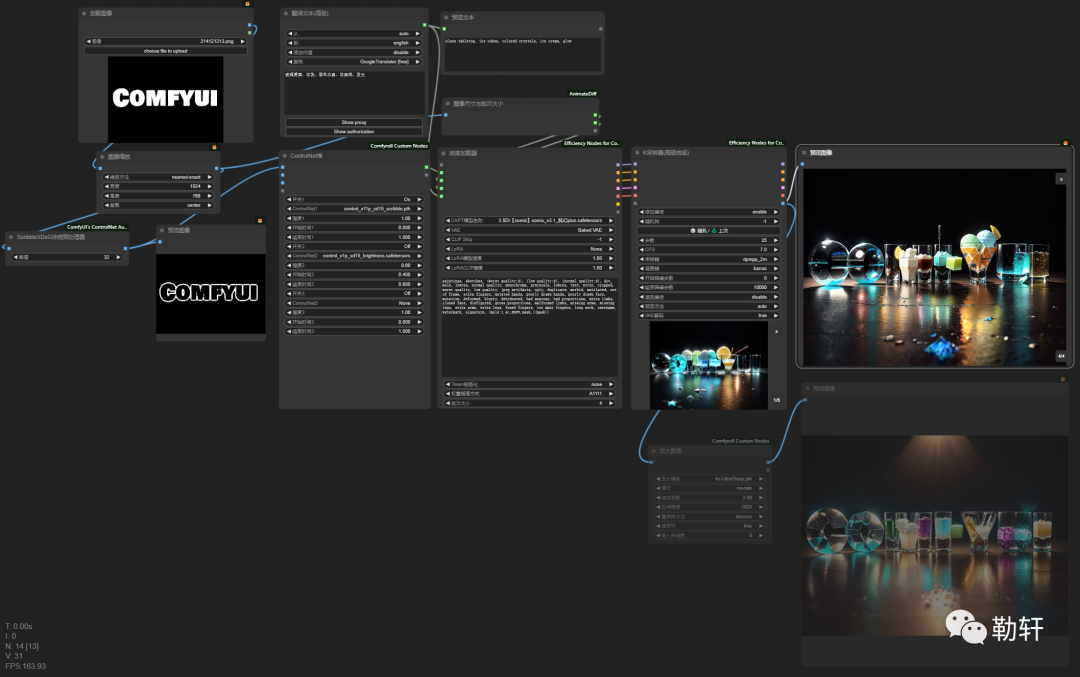Decrease CFG 7.0 with its left arrow
1080x677 pixels.
tap(642, 249)
